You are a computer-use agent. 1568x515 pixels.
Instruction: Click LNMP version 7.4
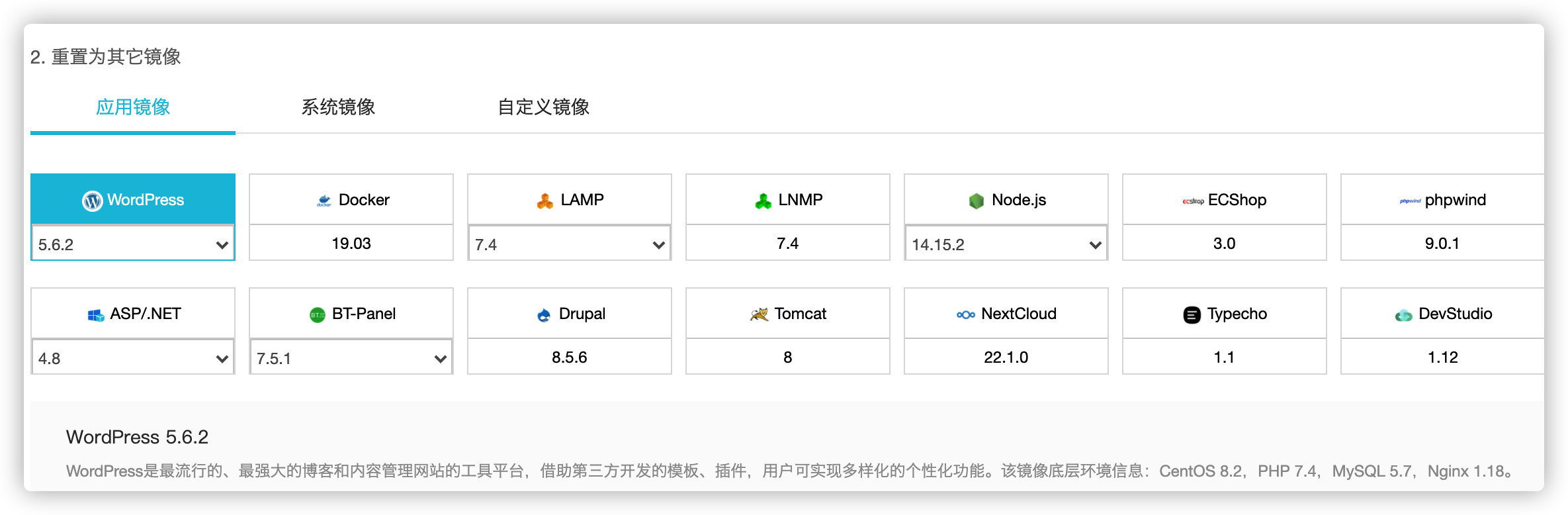coord(788,244)
